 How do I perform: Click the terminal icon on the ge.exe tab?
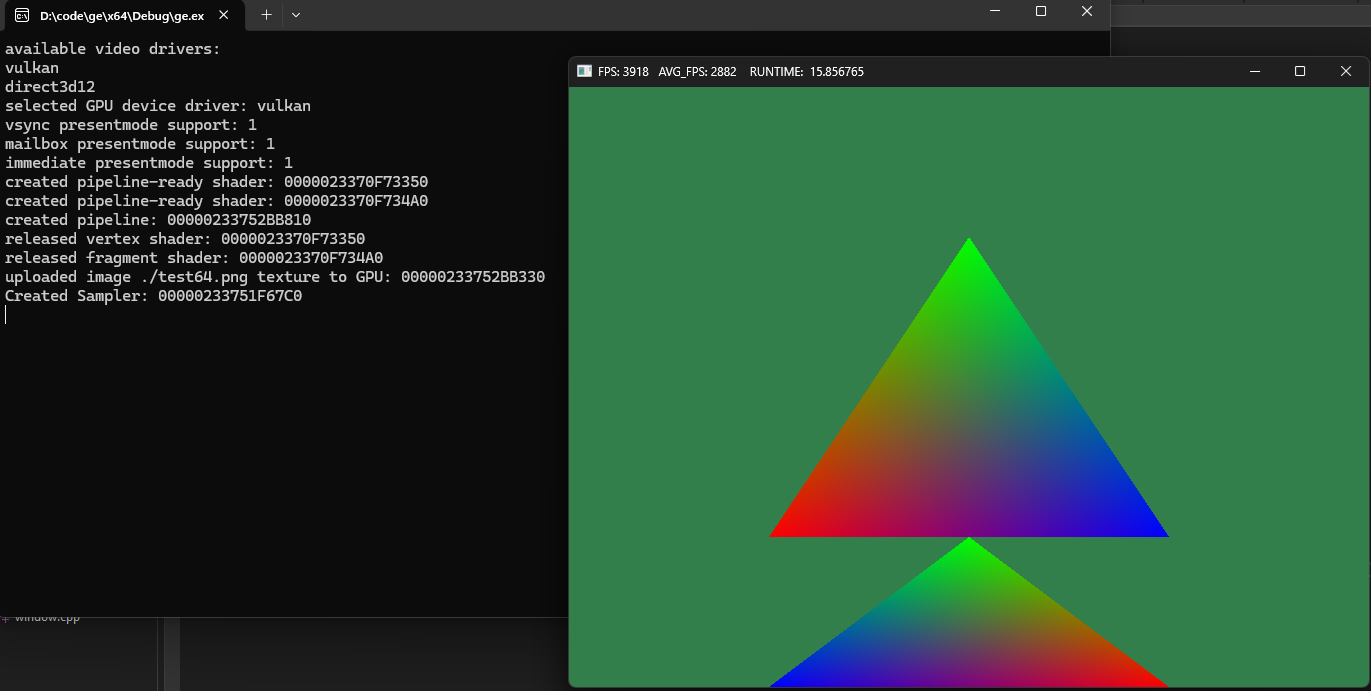coord(21,15)
